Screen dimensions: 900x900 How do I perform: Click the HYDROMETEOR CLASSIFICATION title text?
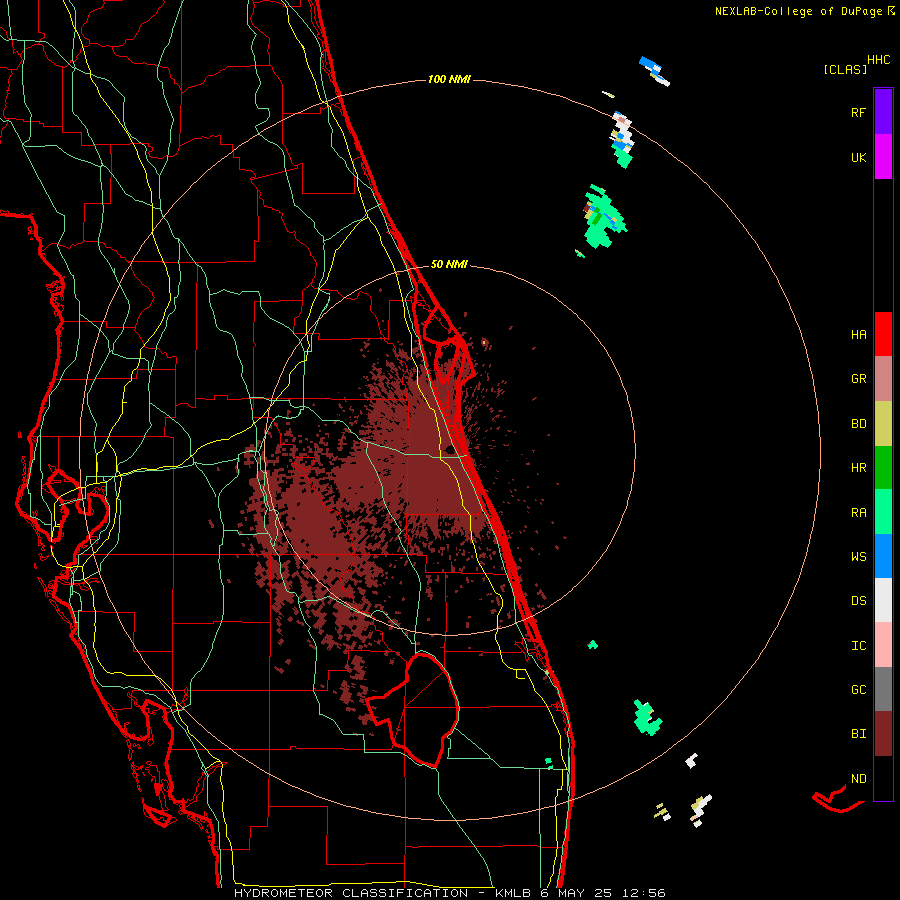tap(351, 893)
